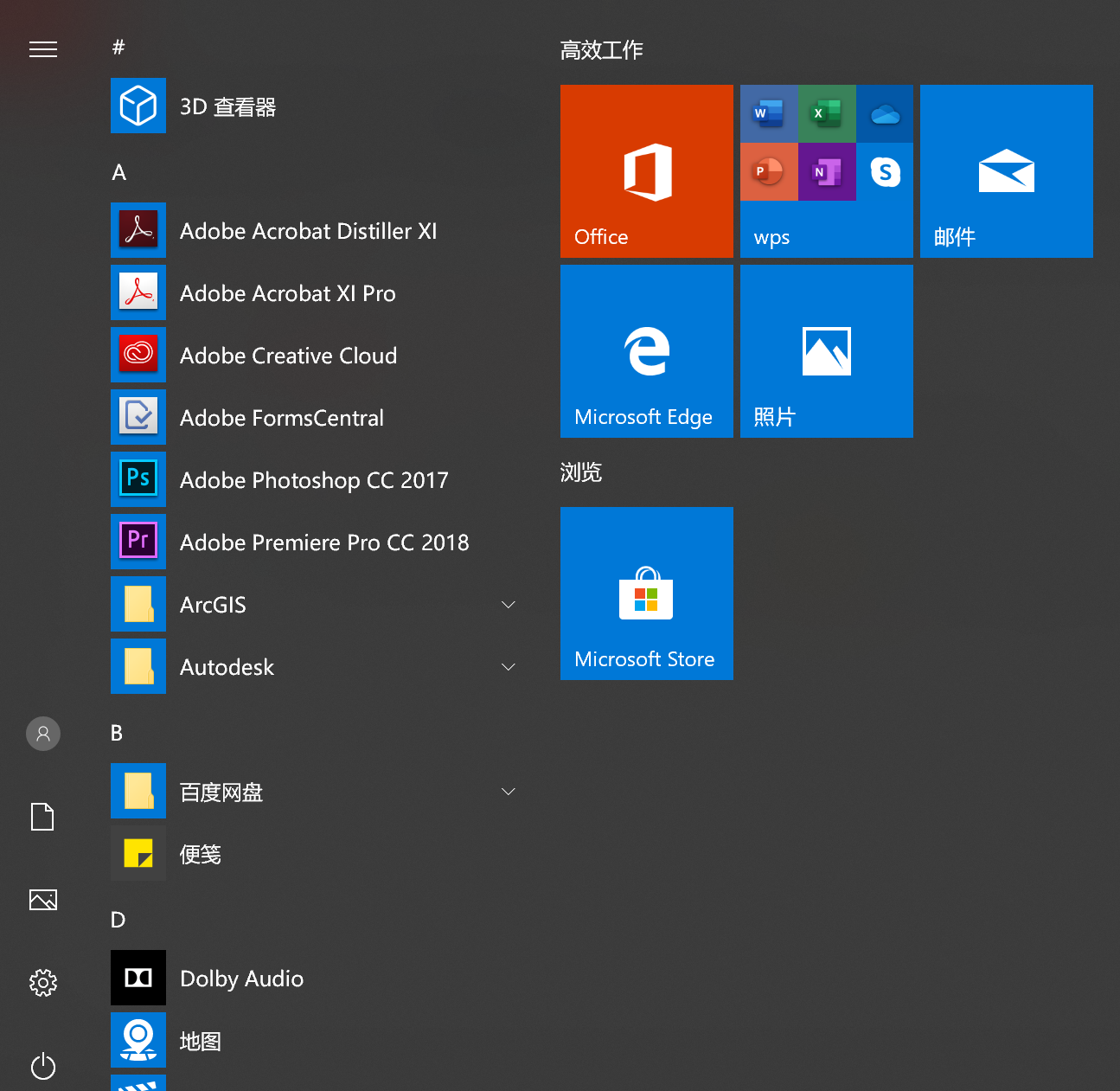Viewport: 1120px width, 1091px height.
Task: Click the OneNote icon in wps tile
Action: (827, 171)
